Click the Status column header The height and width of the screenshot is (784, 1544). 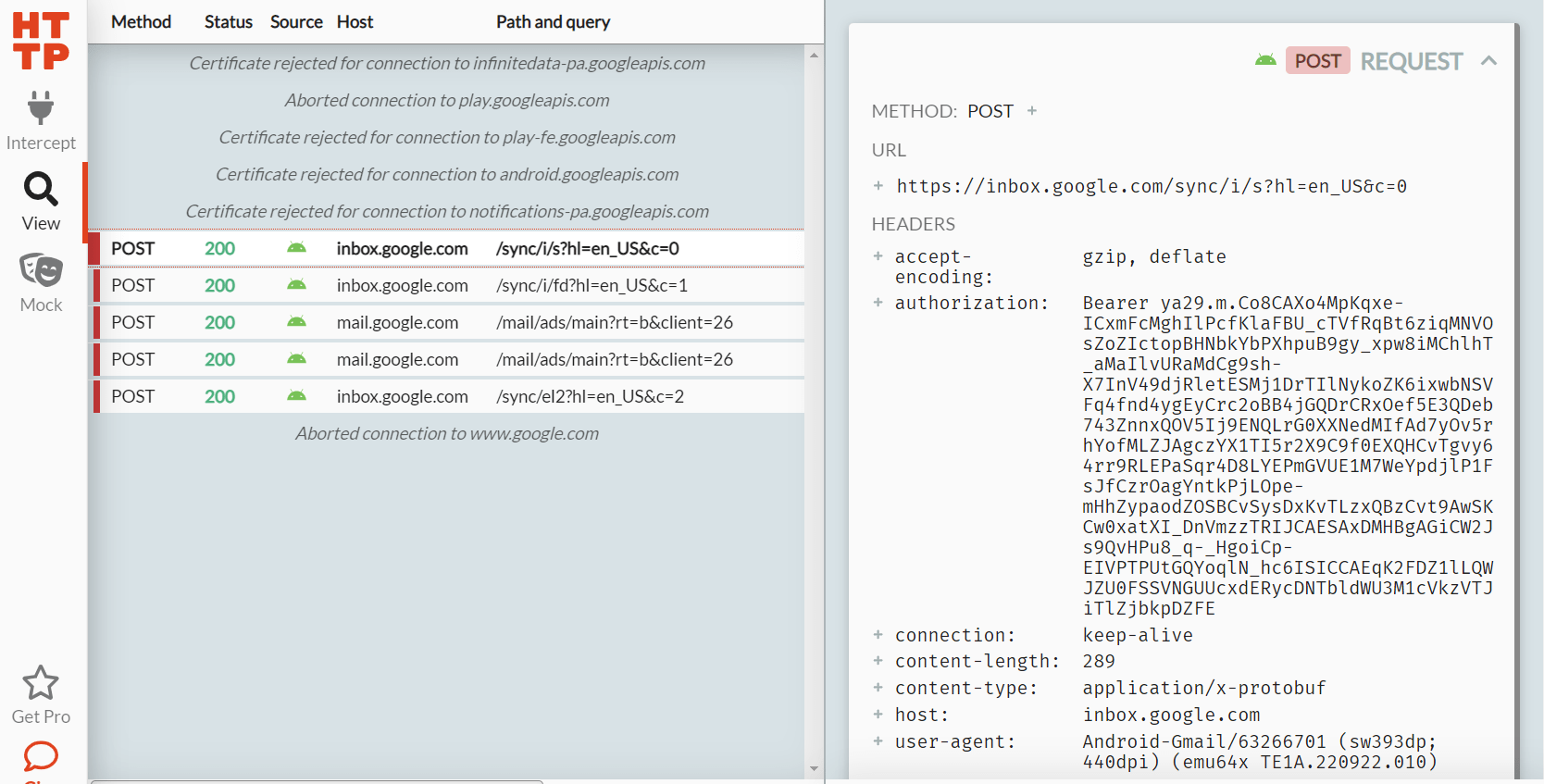coord(229,22)
